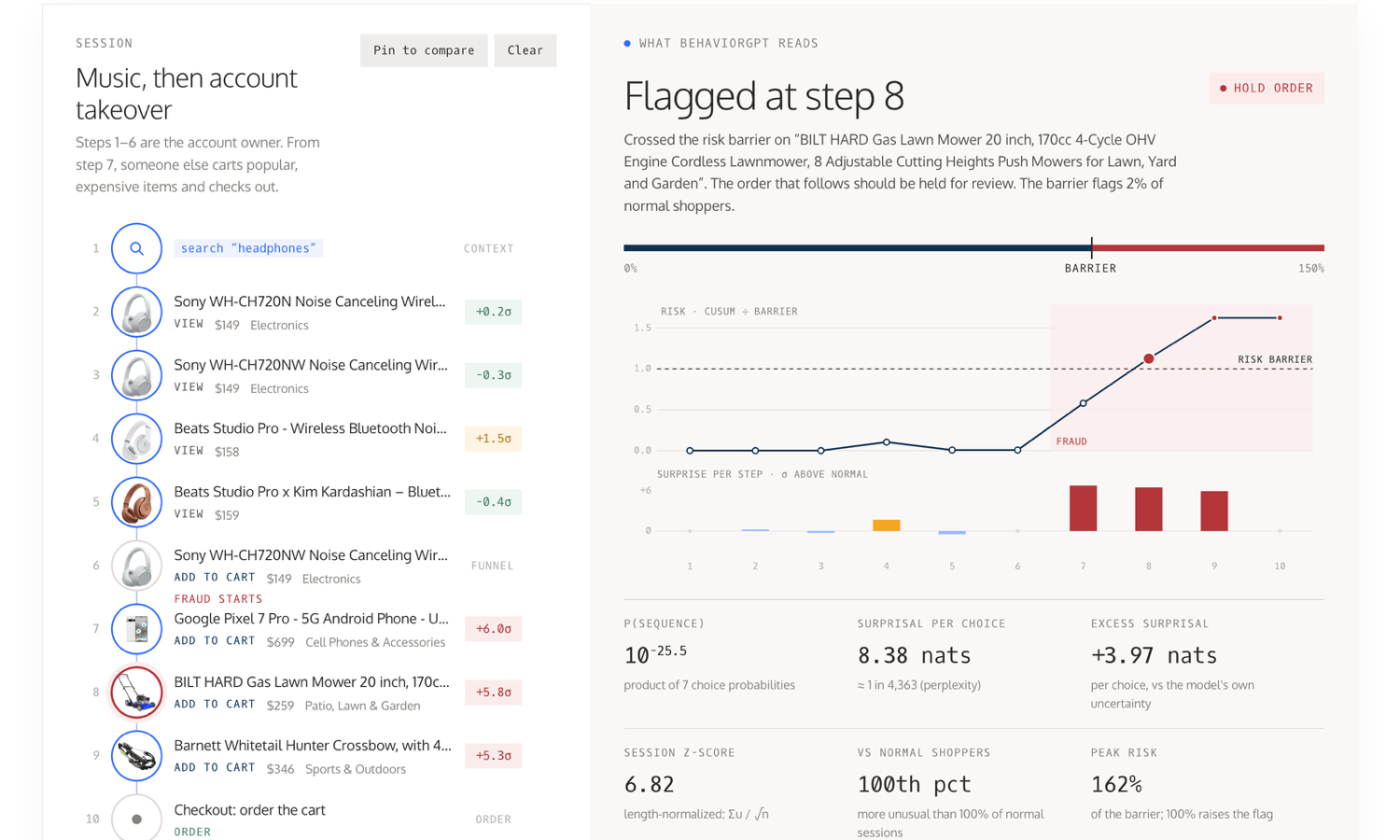Click the +0.2σ badge
The image size is (1400, 840).
pyautogui.click(x=493, y=312)
